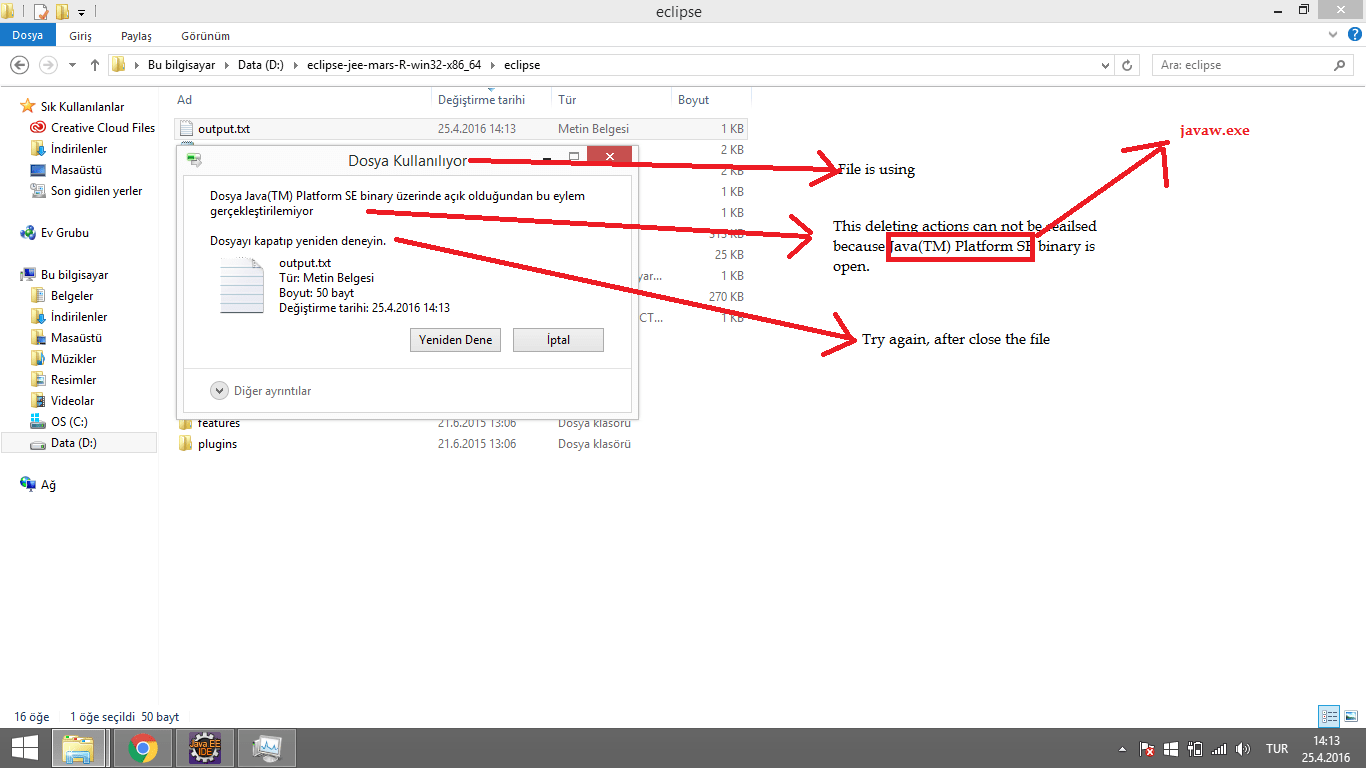This screenshot has width=1366, height=768.
Task: Open the OS (C:) drive
Action: (69, 422)
